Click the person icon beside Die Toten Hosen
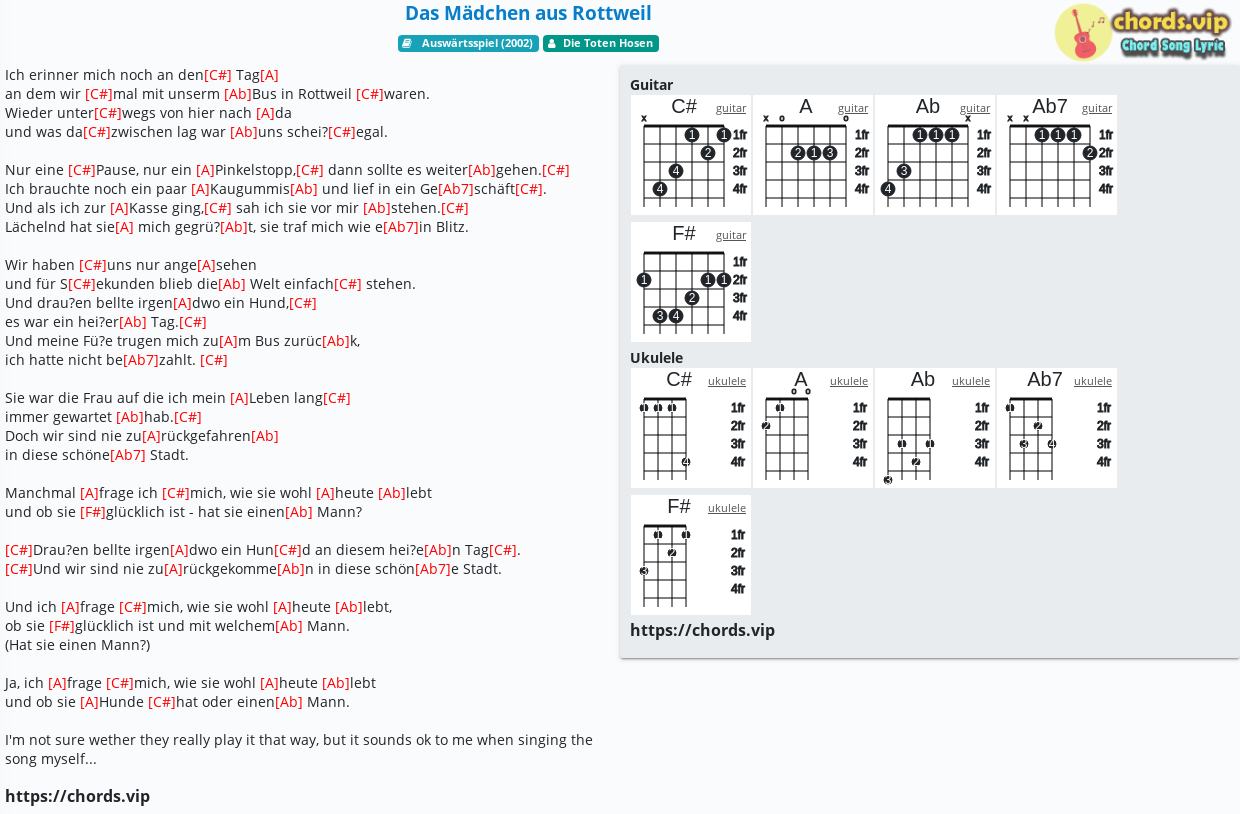This screenshot has width=1240, height=814. point(551,44)
